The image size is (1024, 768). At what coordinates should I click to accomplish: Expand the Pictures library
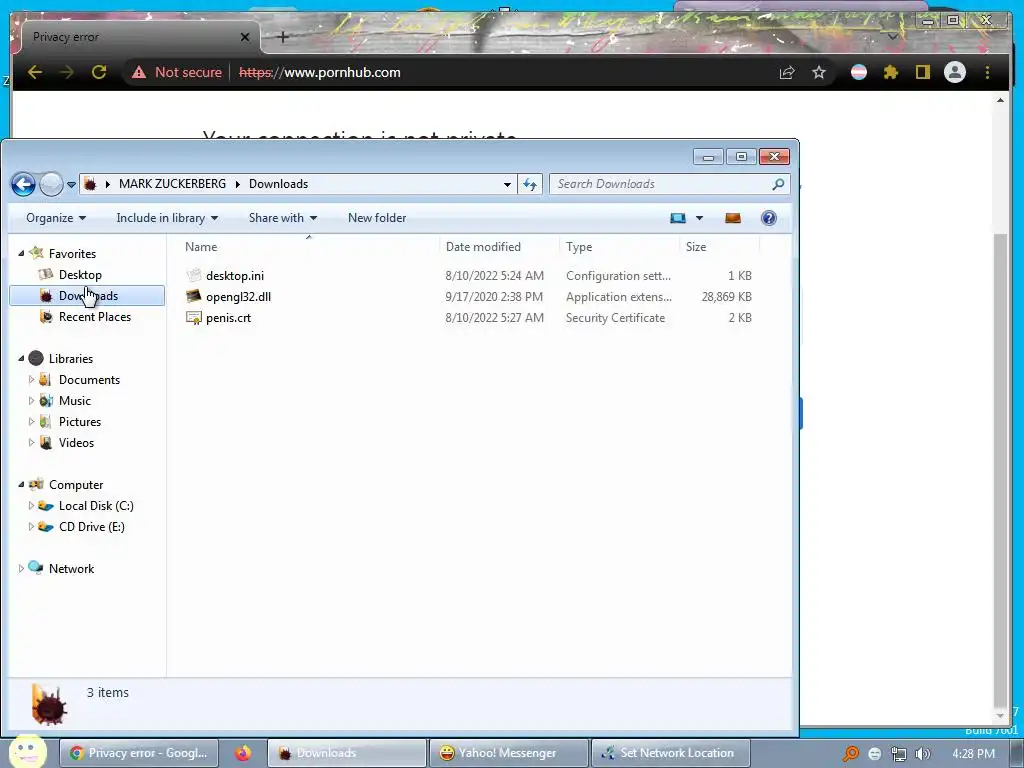point(31,421)
